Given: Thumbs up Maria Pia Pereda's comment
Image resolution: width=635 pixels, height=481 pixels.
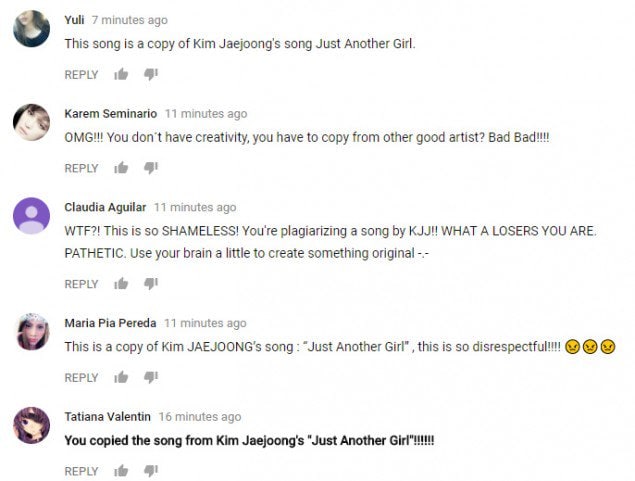Looking at the screenshot, I should click(x=121, y=378).
